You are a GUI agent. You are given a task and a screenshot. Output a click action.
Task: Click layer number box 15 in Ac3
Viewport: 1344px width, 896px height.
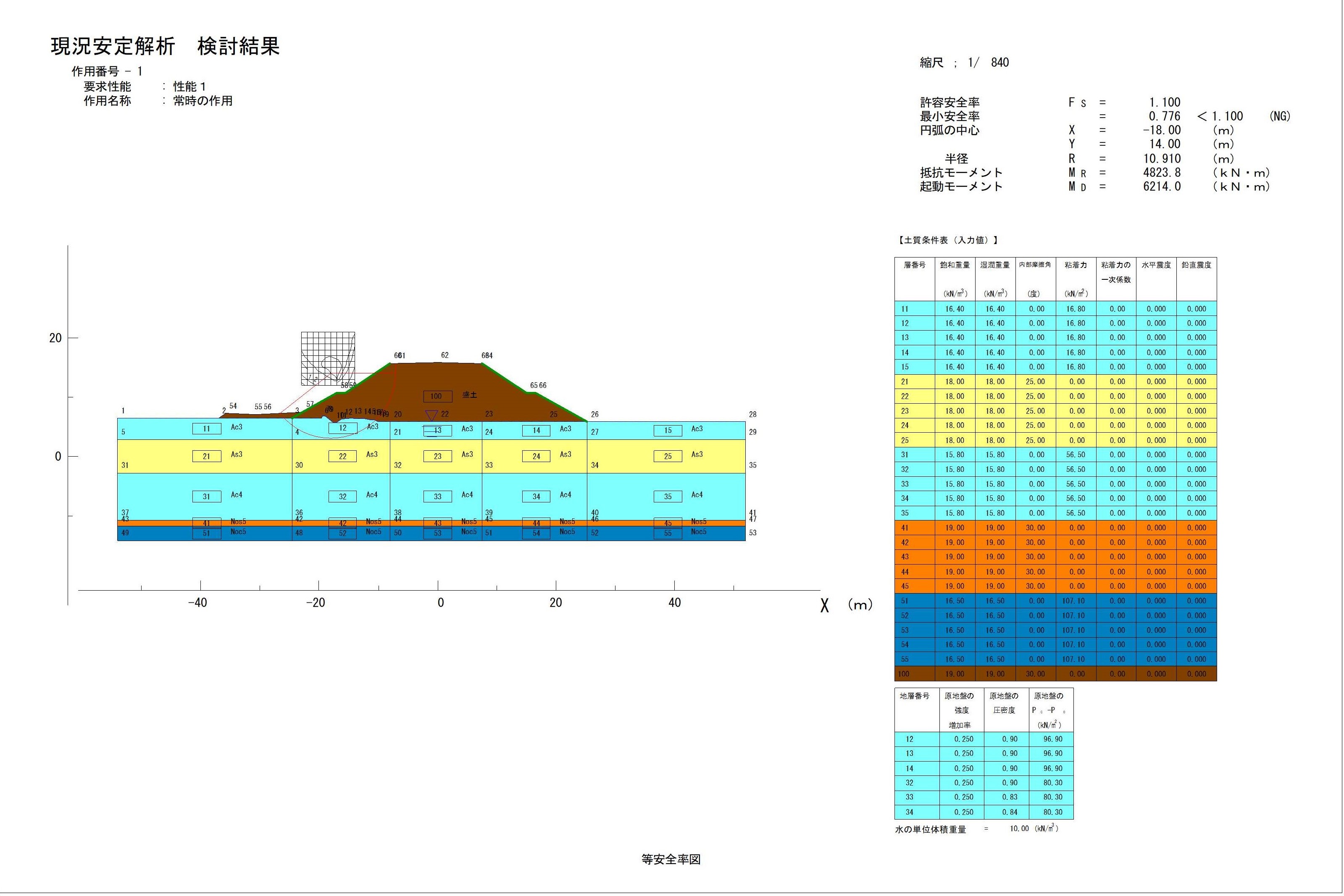(x=668, y=430)
